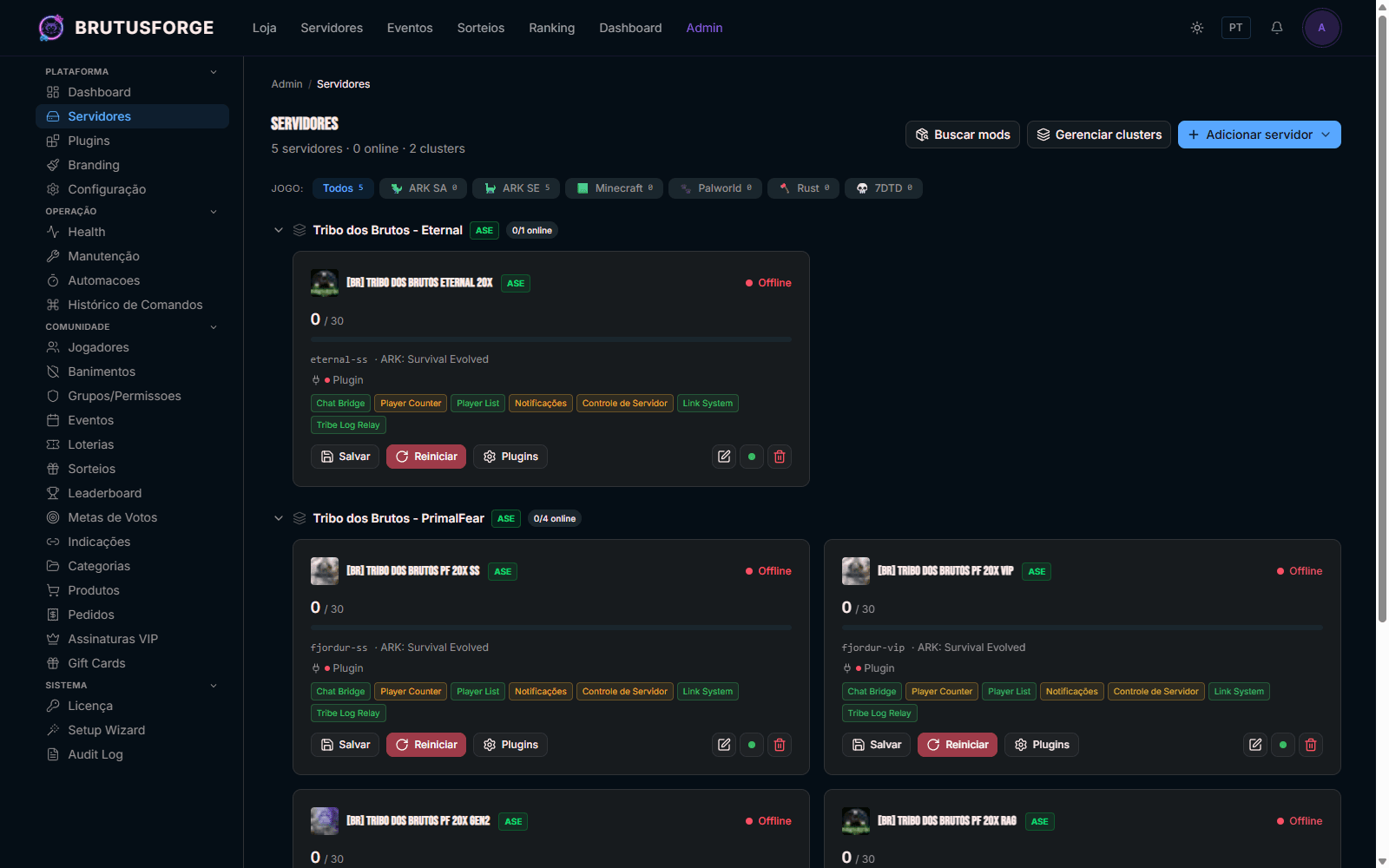This screenshot has width=1389, height=868.
Task: Open the PT language selector
Action: (1235, 28)
